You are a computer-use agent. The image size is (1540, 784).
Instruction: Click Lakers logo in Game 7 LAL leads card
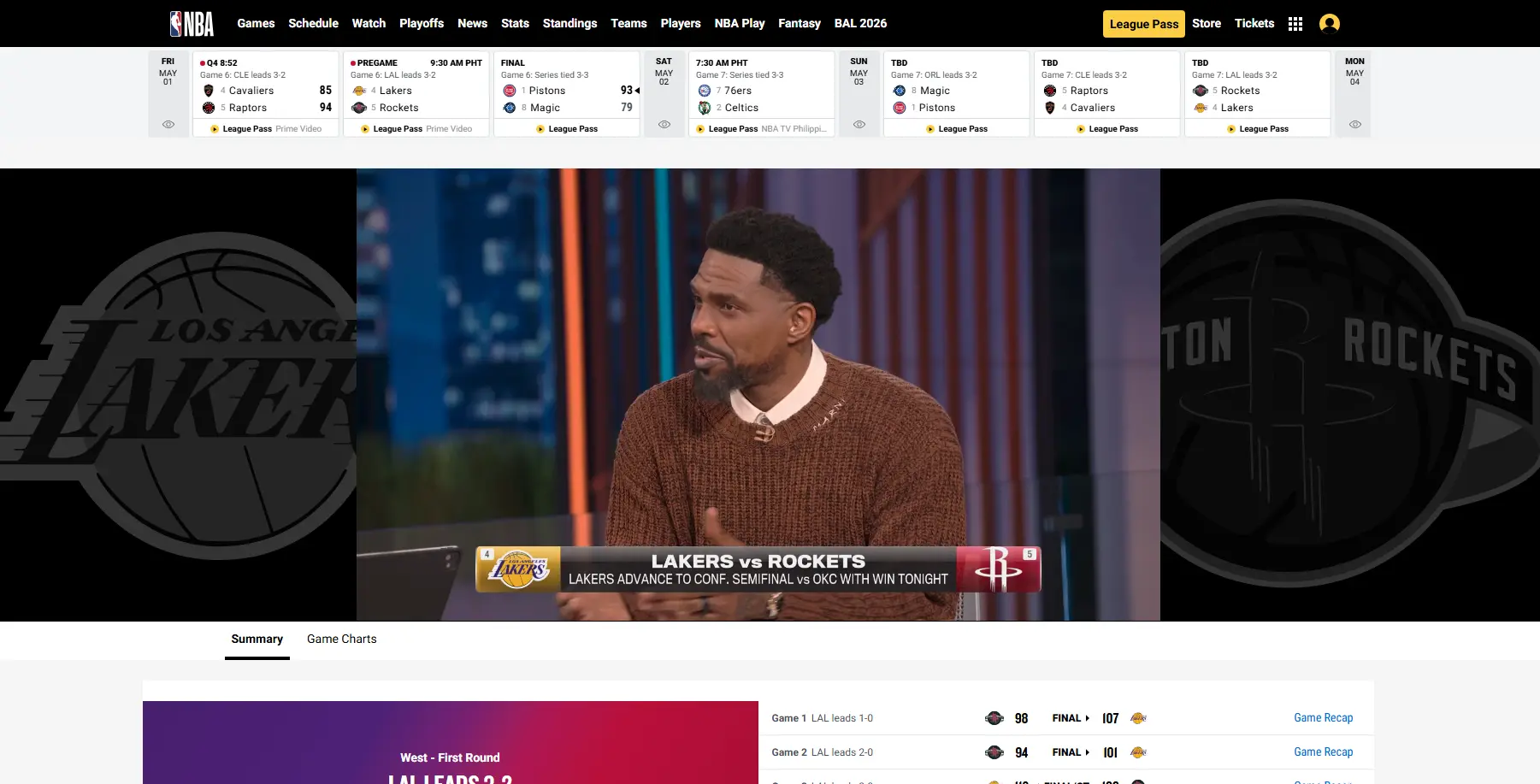pos(1201,108)
